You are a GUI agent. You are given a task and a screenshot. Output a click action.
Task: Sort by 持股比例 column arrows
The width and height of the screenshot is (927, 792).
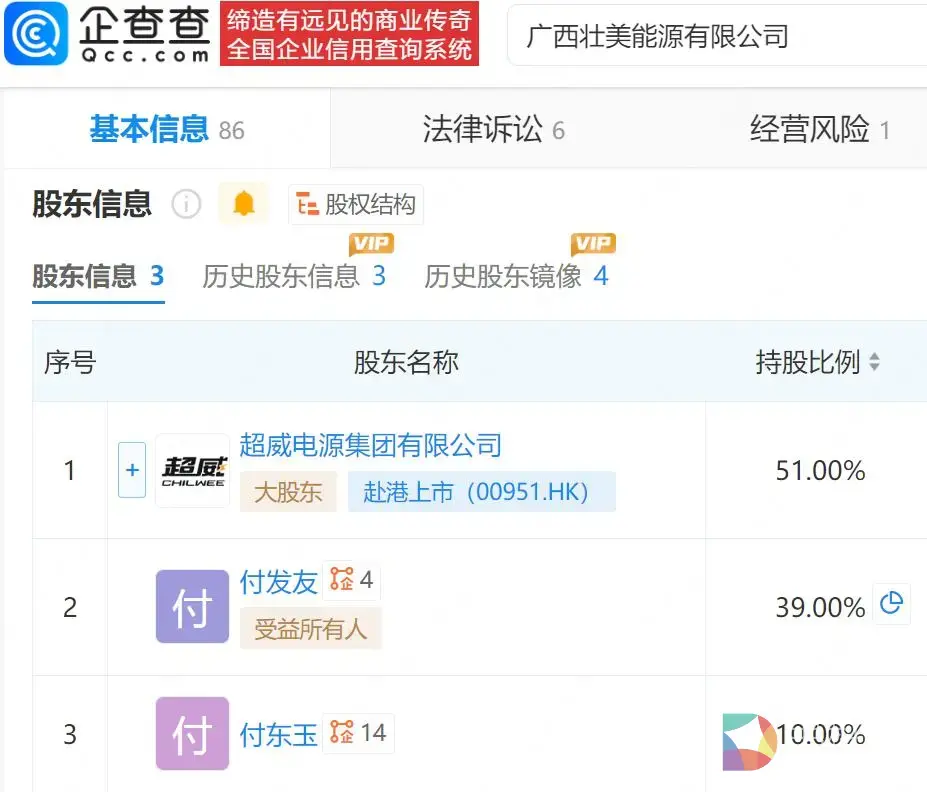874,362
